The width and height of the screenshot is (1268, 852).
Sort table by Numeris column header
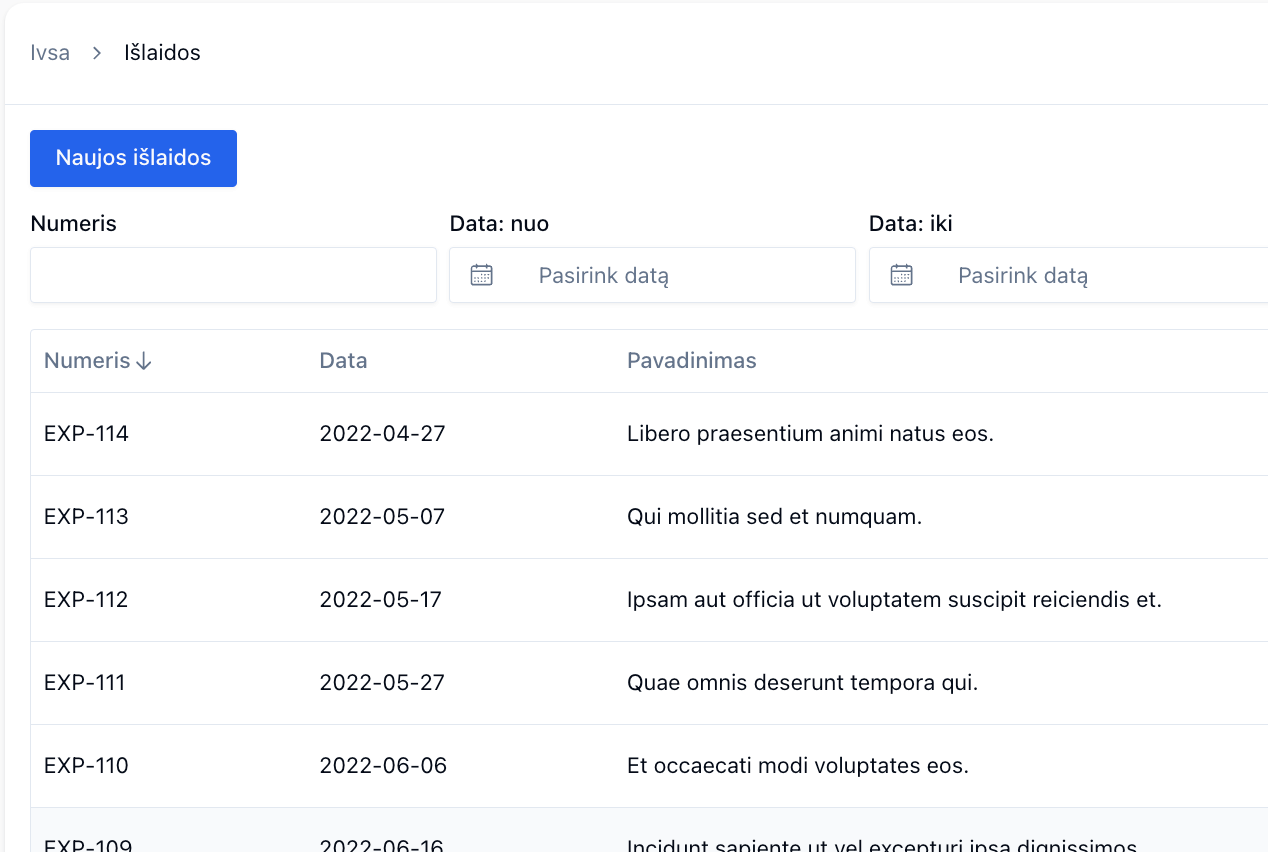click(87, 361)
